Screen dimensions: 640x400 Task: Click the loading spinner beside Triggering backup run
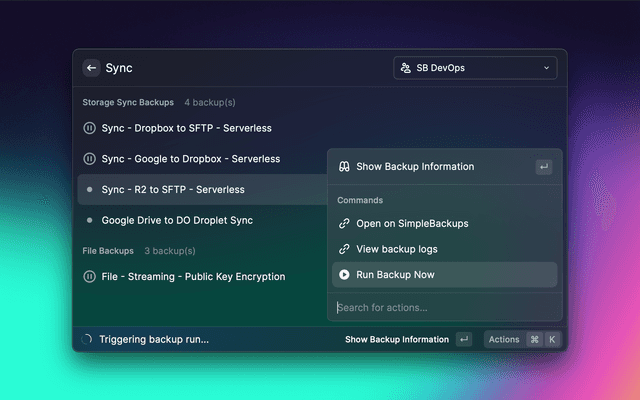click(86, 339)
